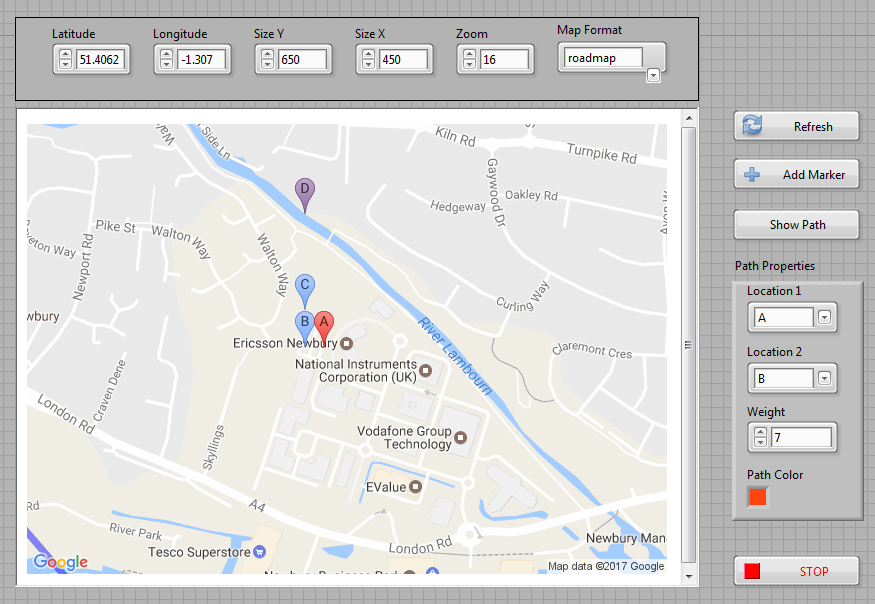Click the red map marker A
Viewport: 875px width, 604px height.
pos(324,327)
